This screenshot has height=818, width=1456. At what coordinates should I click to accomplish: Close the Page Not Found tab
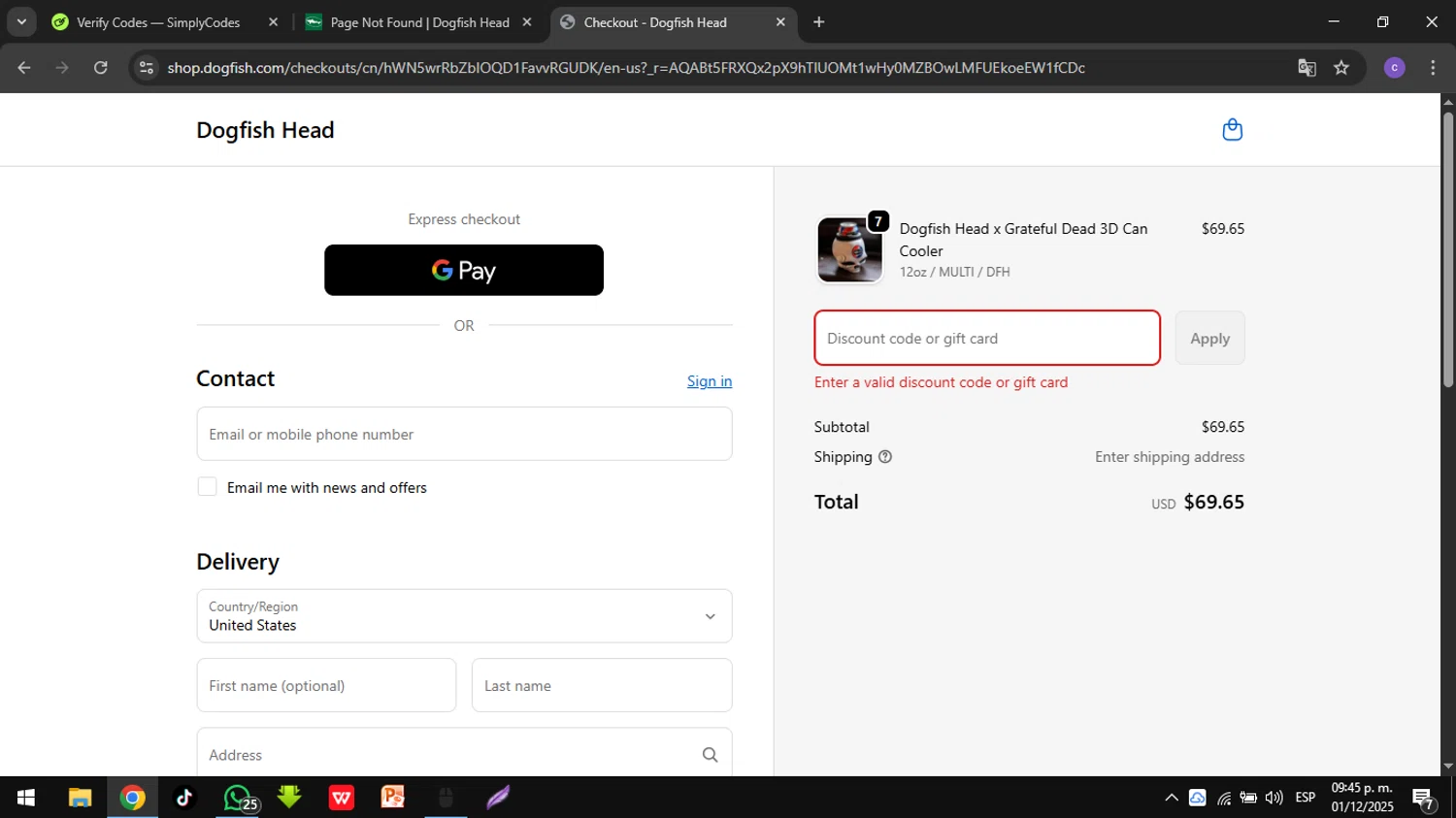click(527, 22)
